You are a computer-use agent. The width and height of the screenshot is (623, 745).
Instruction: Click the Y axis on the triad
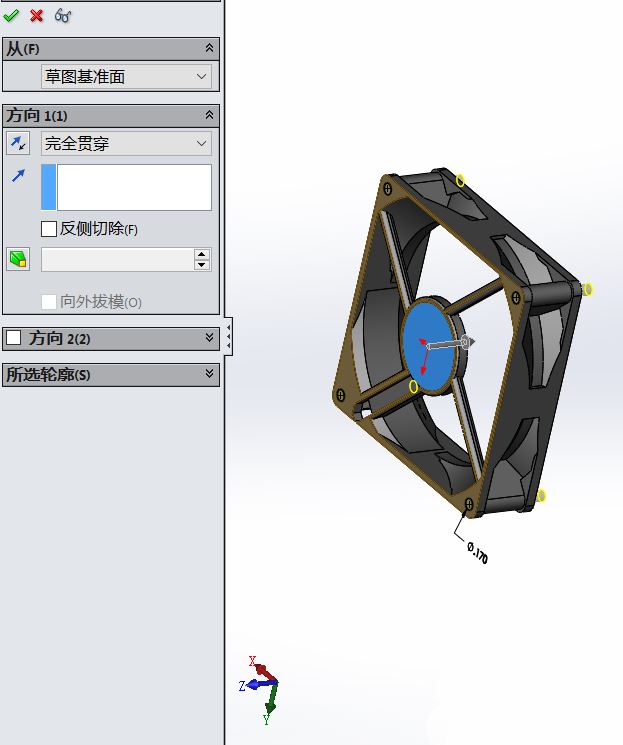pos(269,706)
